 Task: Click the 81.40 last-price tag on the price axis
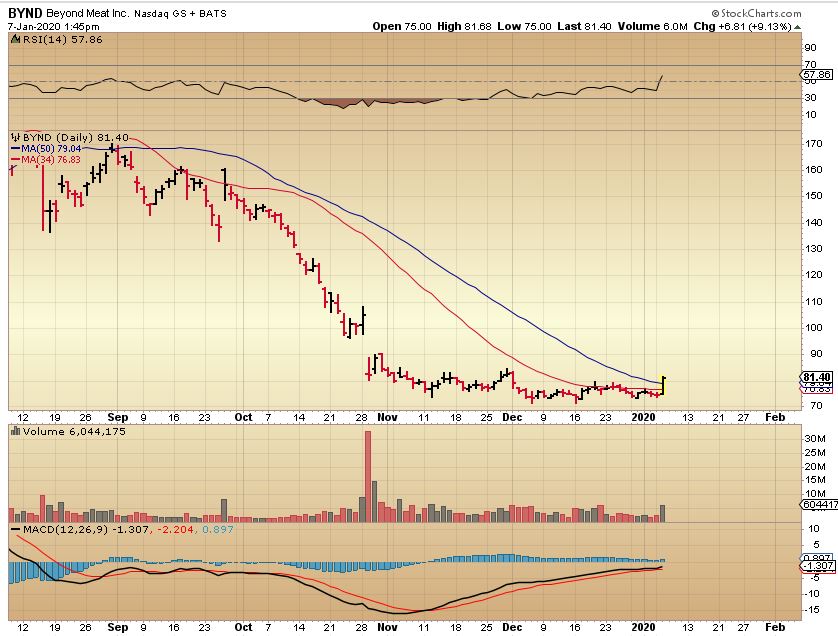817,377
